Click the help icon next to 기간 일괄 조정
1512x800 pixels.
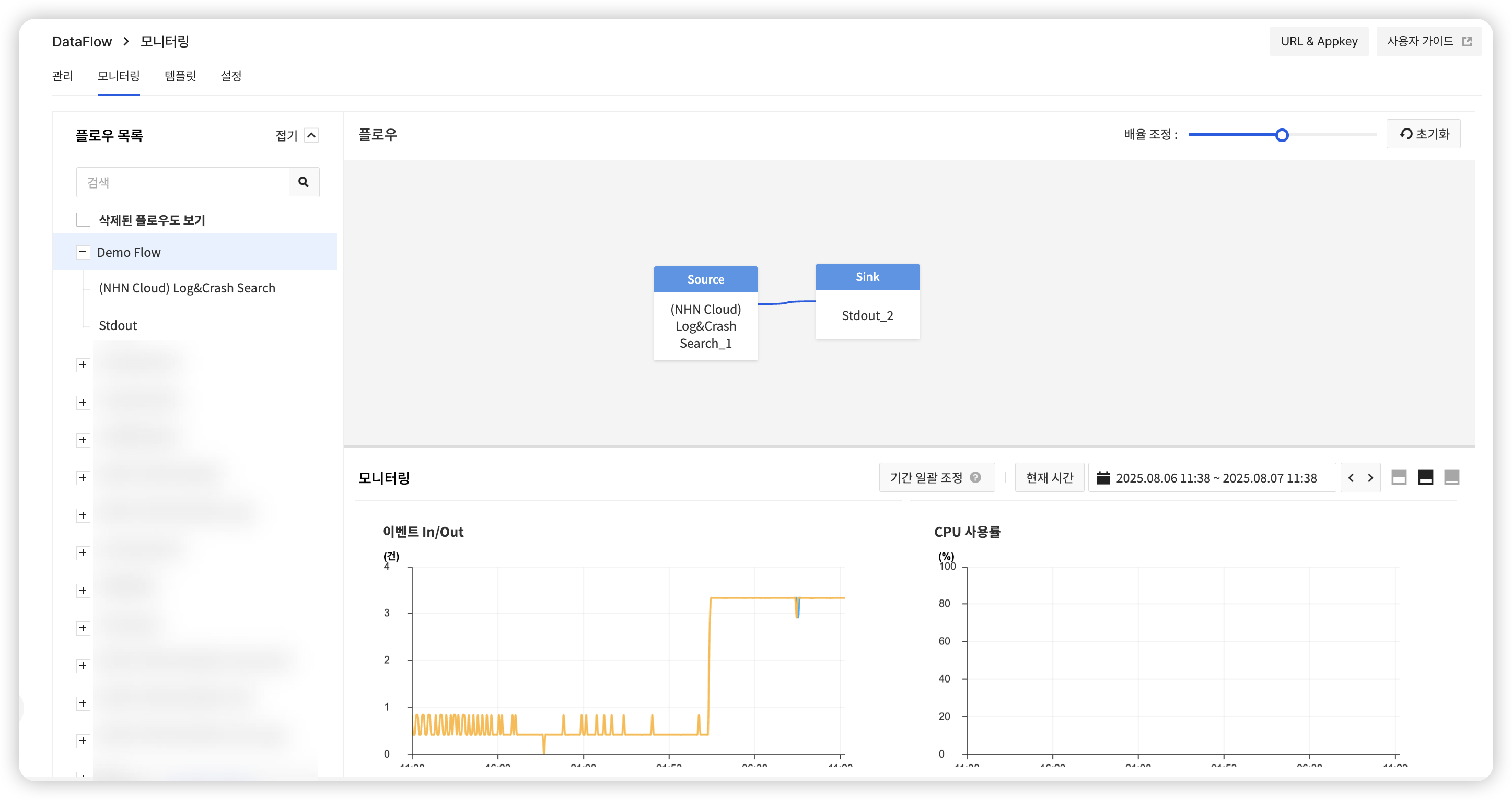click(x=975, y=477)
